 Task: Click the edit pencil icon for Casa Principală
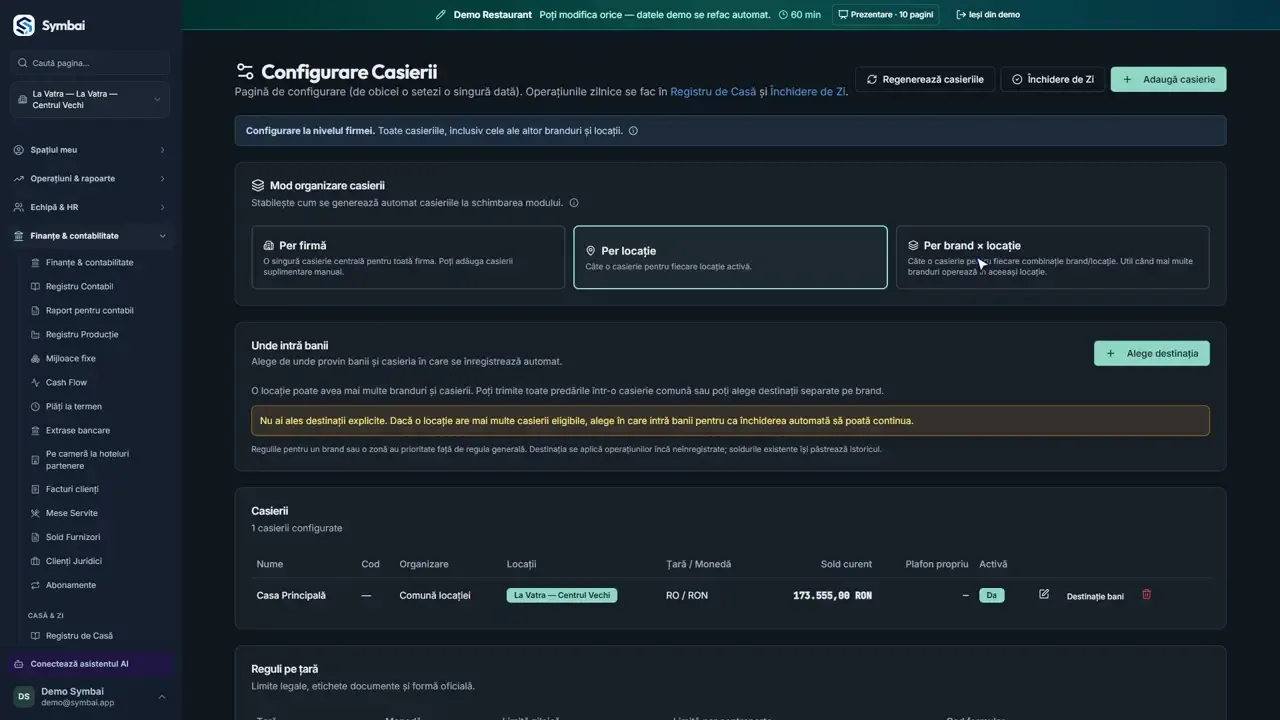click(1044, 594)
